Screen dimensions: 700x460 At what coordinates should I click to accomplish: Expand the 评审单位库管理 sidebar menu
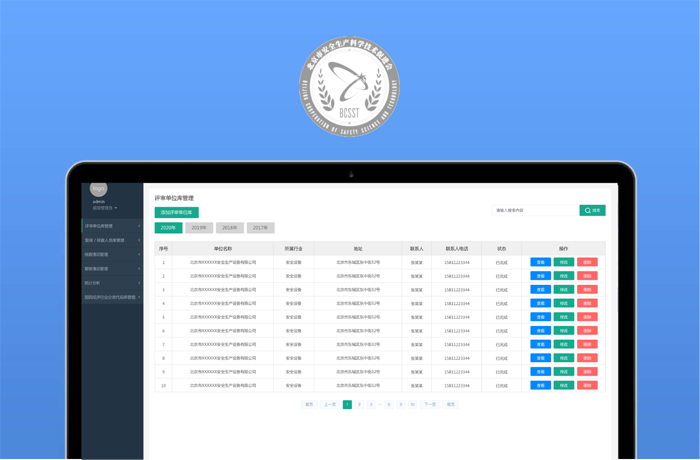pyautogui.click(x=112, y=226)
